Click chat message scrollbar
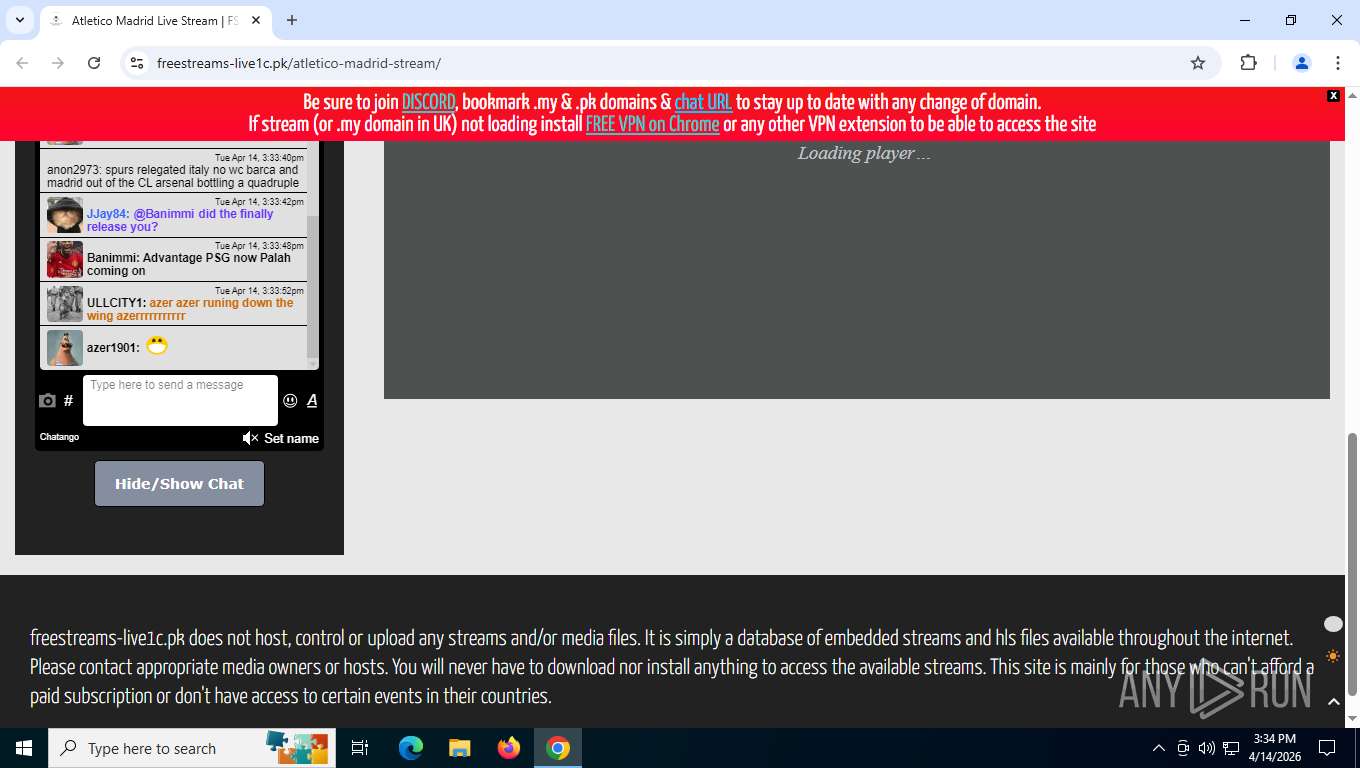Viewport: 1360px width, 768px height. tap(313, 285)
